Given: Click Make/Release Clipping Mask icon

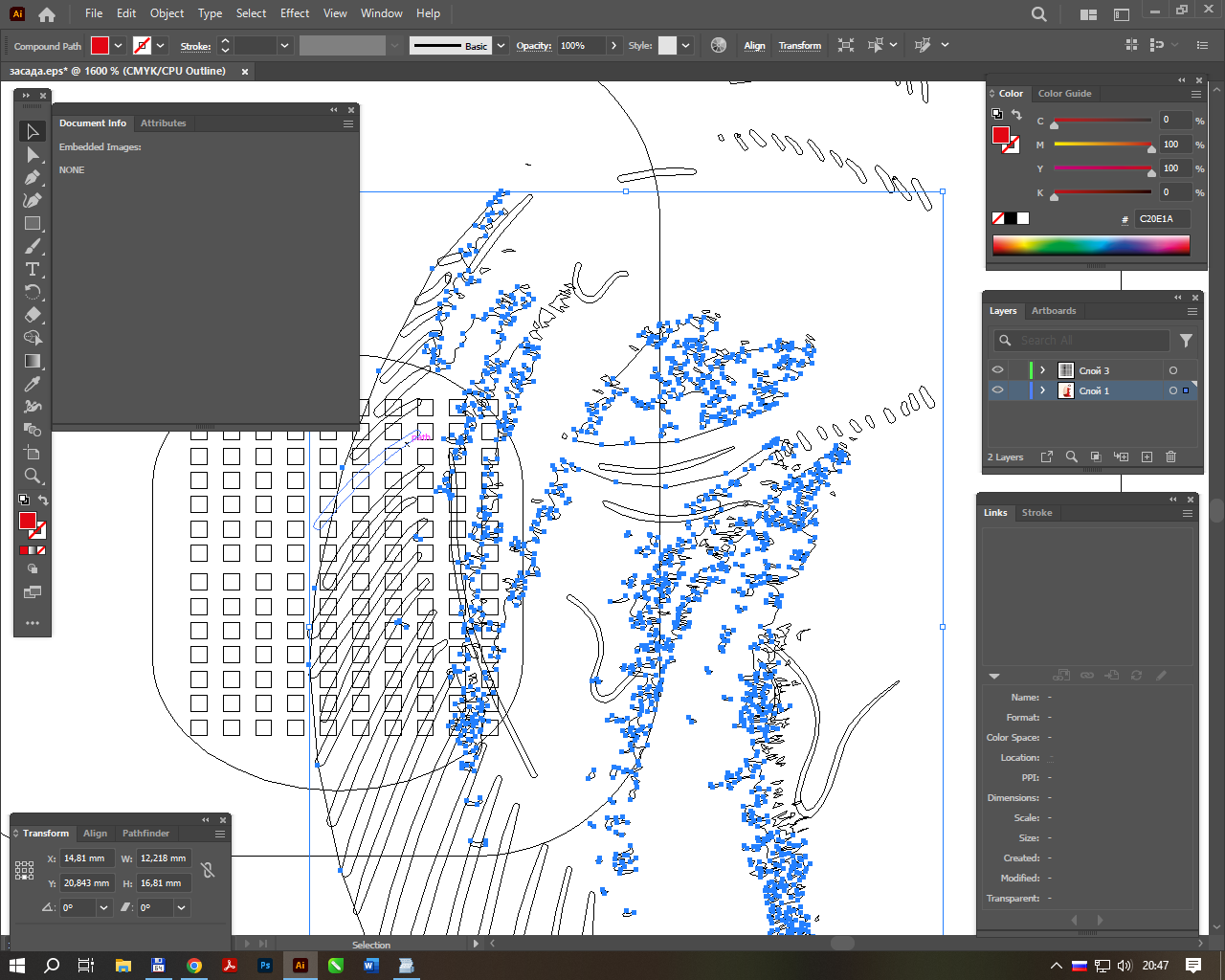Looking at the screenshot, I should pos(1097,457).
